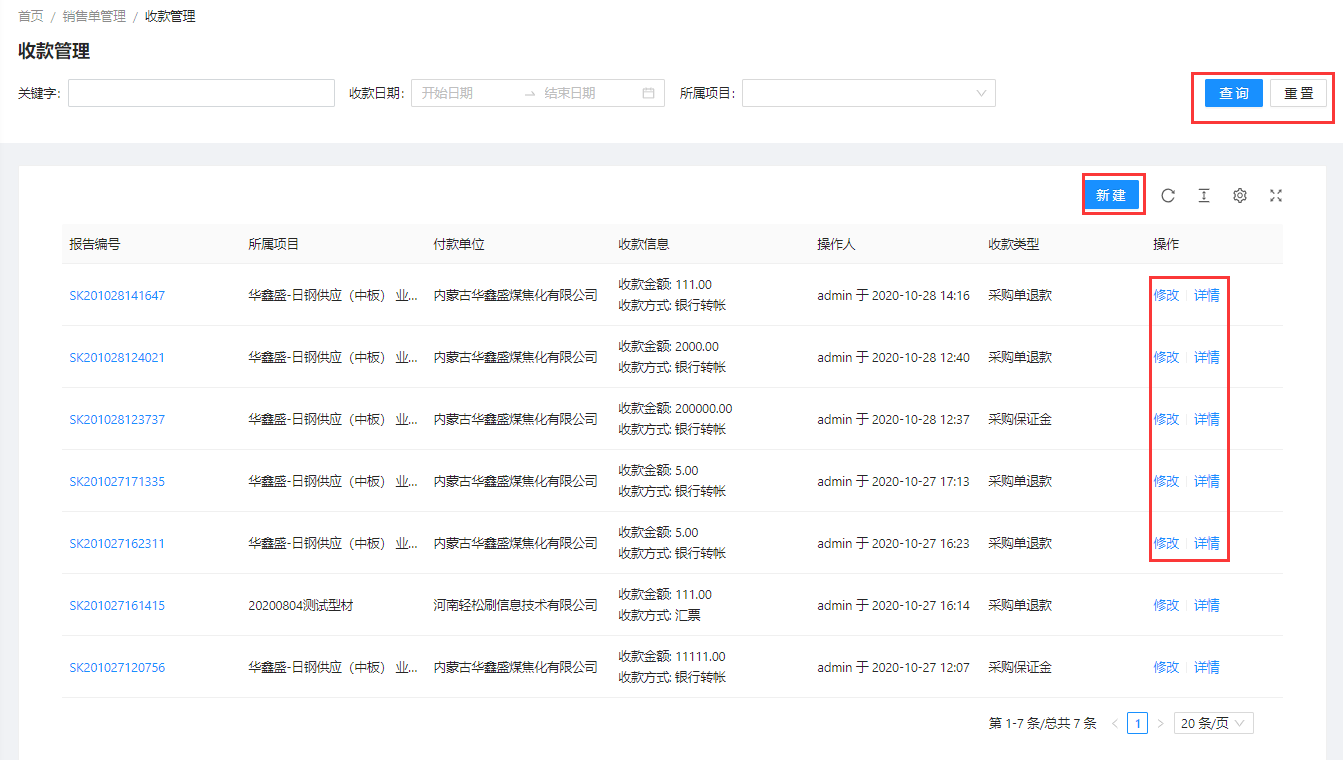Viewport: 1343px width, 760px height.
Task: Open 销售单管理 breadcrumb
Action: point(94,17)
